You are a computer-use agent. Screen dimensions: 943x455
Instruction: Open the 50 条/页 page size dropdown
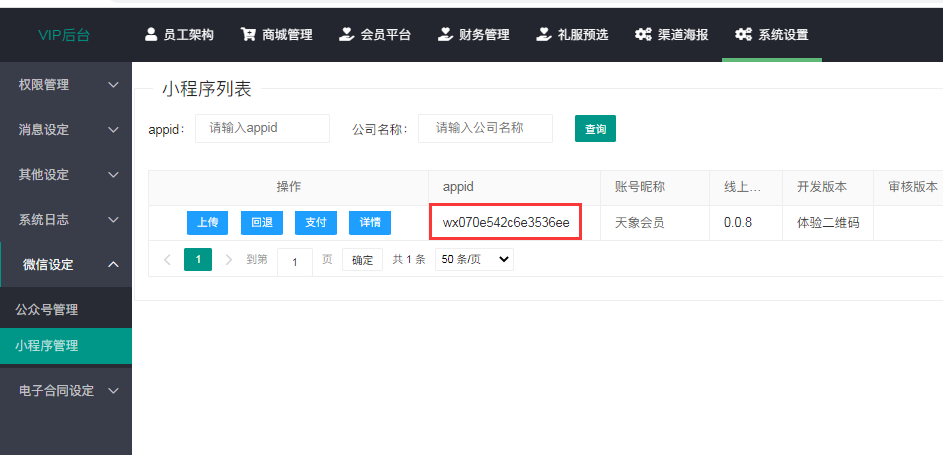click(x=474, y=260)
